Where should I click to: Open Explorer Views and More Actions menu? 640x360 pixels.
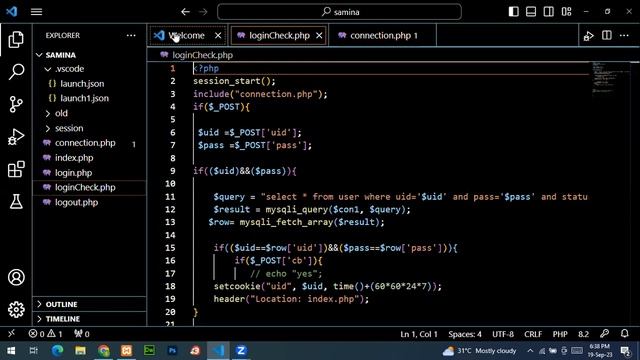point(131,36)
